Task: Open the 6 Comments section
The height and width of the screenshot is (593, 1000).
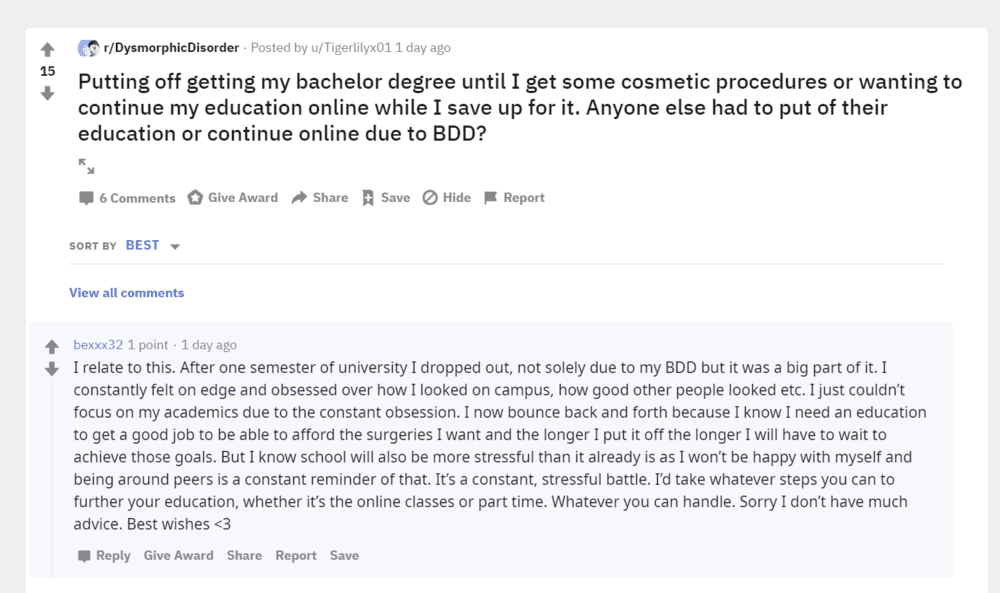Action: point(127,198)
